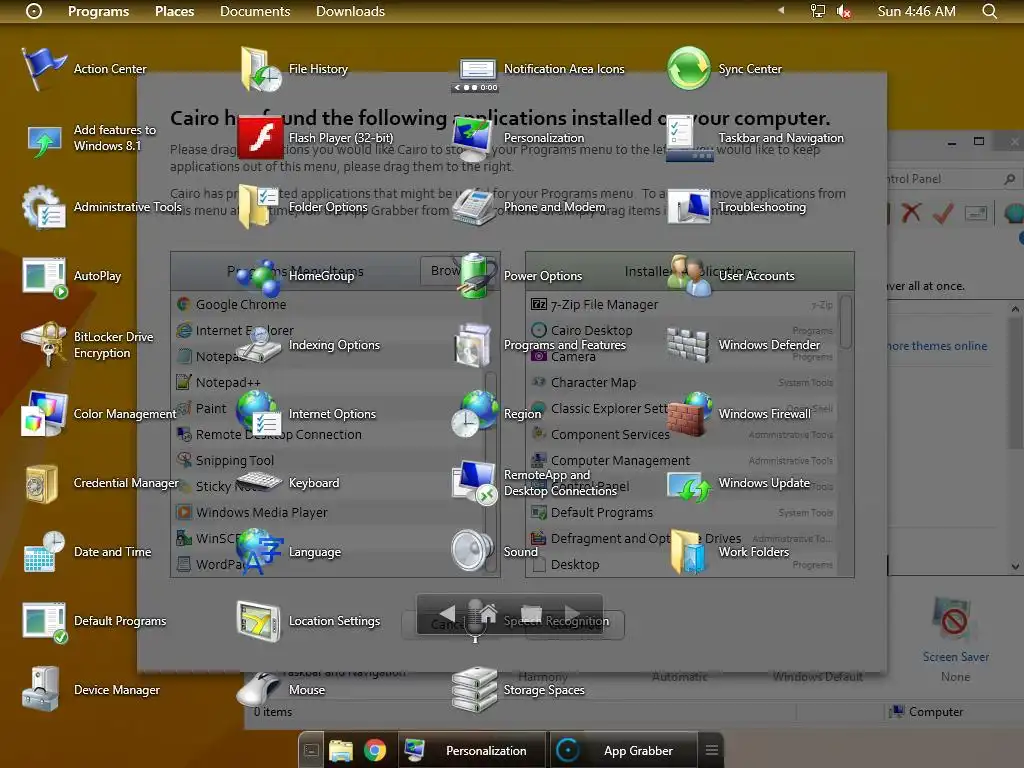Select Google Chrome in Programs Menu Items
The image size is (1024, 768).
click(x=329, y=304)
